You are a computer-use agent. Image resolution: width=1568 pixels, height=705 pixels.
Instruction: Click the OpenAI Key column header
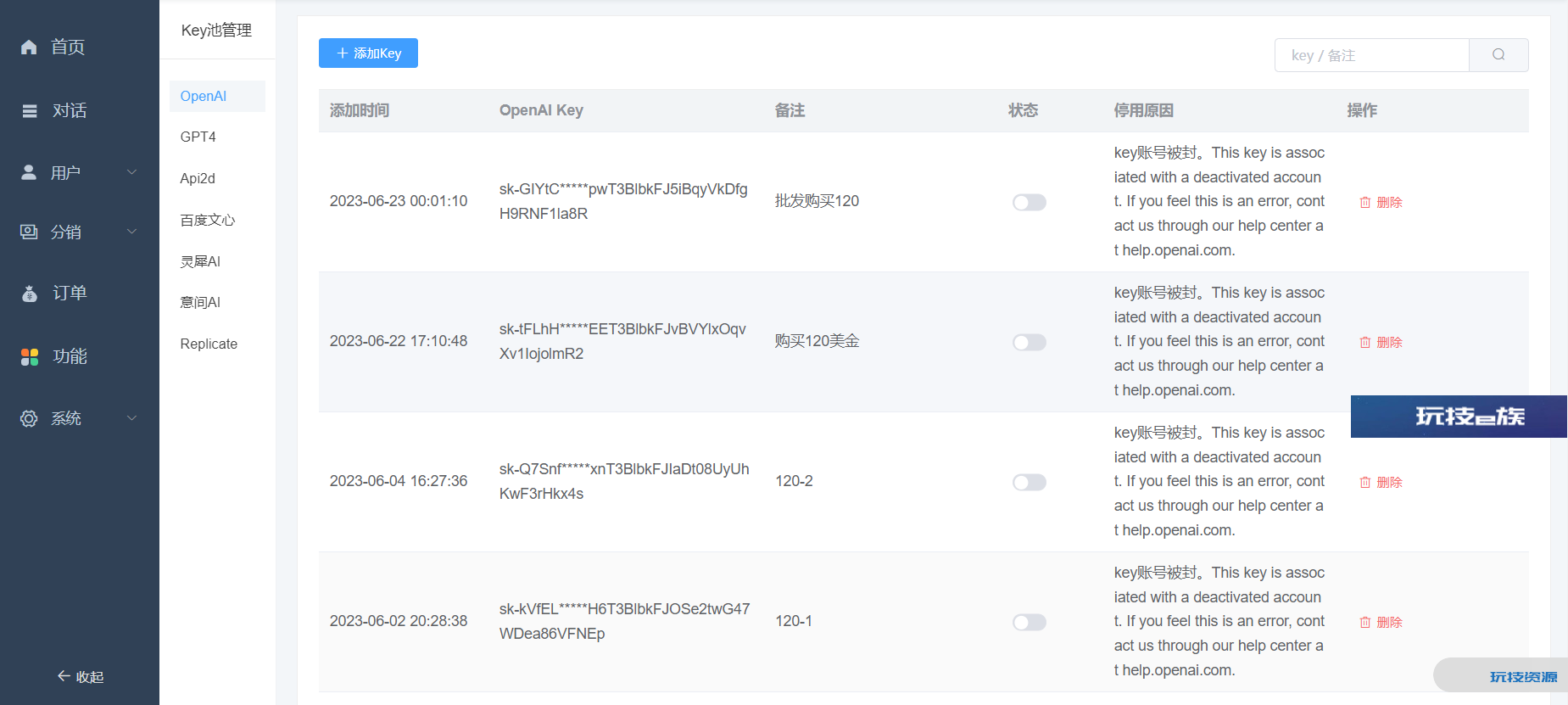click(541, 110)
